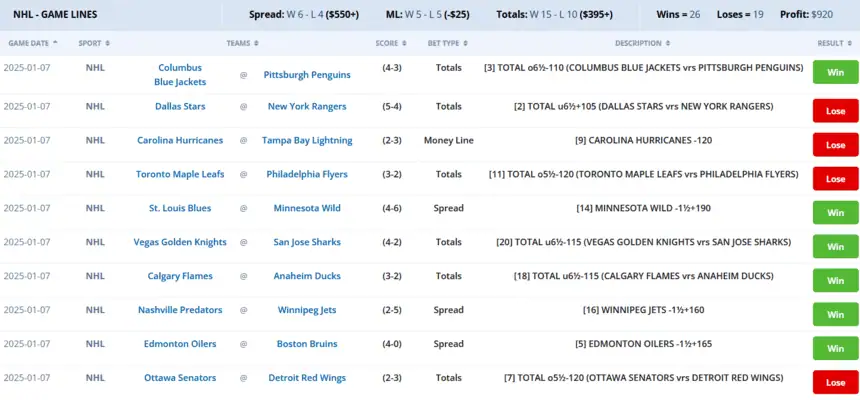Viewport: 860px width, 400px height.
Task: Open Dallas Stars team link
Action: click(180, 106)
